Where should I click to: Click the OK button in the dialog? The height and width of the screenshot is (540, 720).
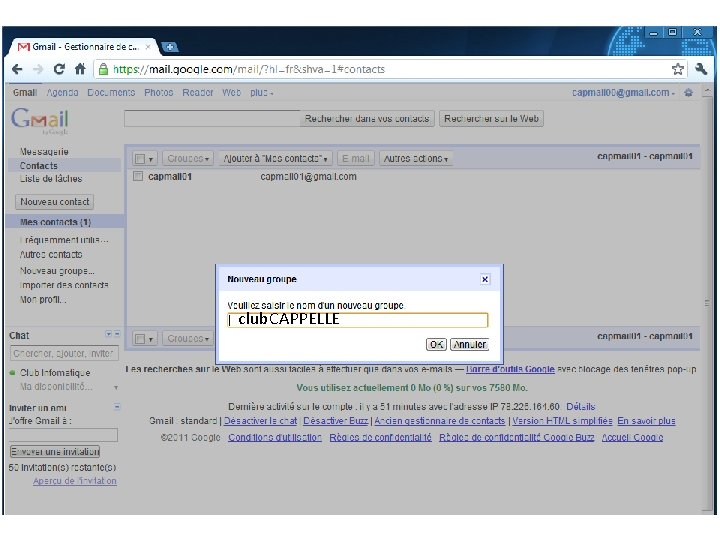(x=436, y=344)
